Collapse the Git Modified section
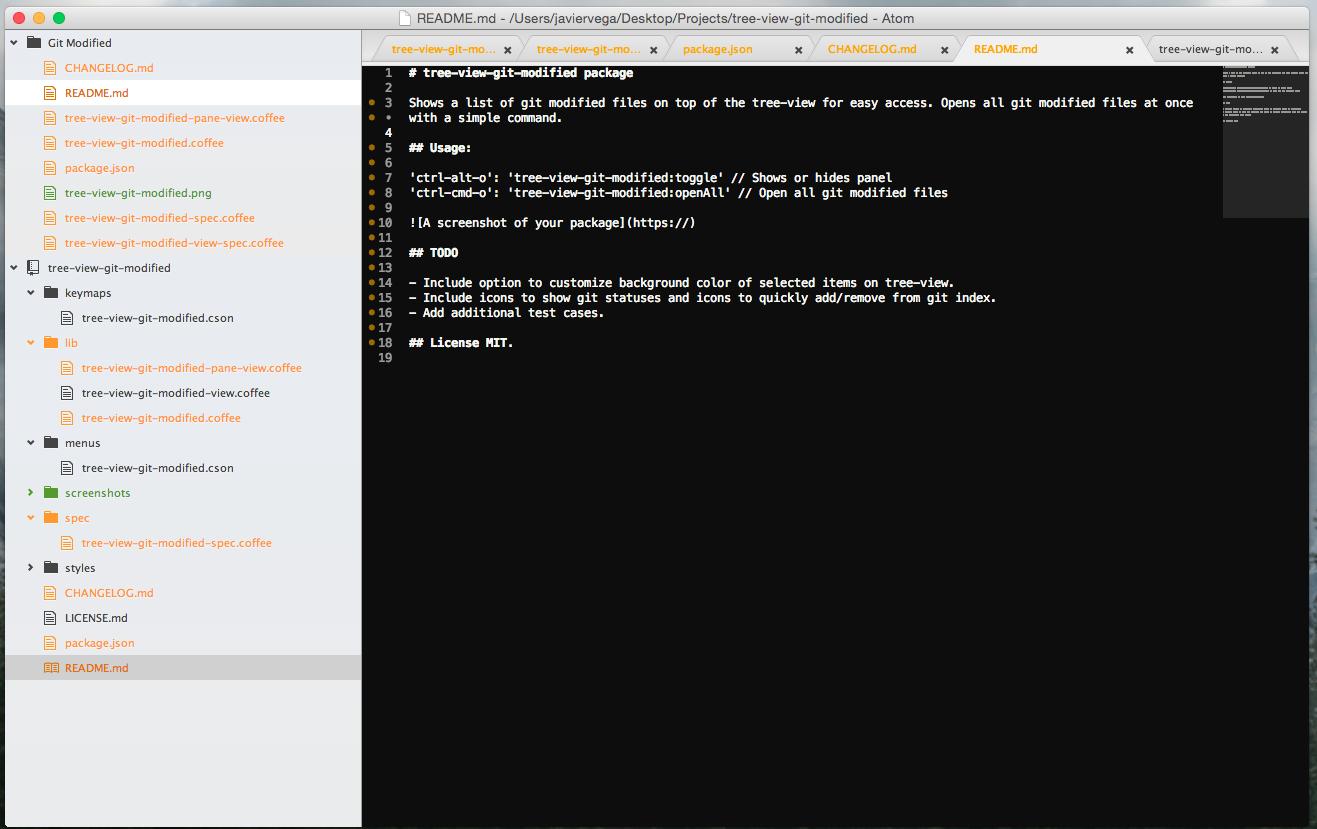1317x829 pixels. coord(14,43)
